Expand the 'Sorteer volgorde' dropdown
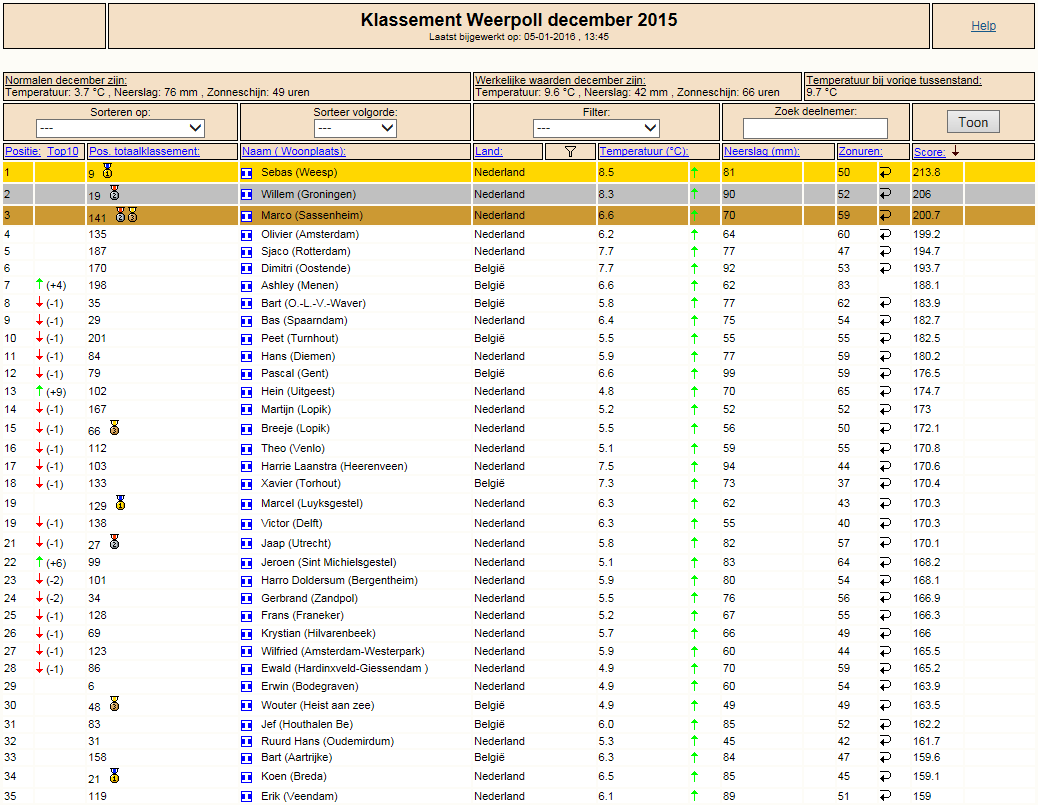Image resolution: width=1038 pixels, height=805 pixels. tap(355, 128)
